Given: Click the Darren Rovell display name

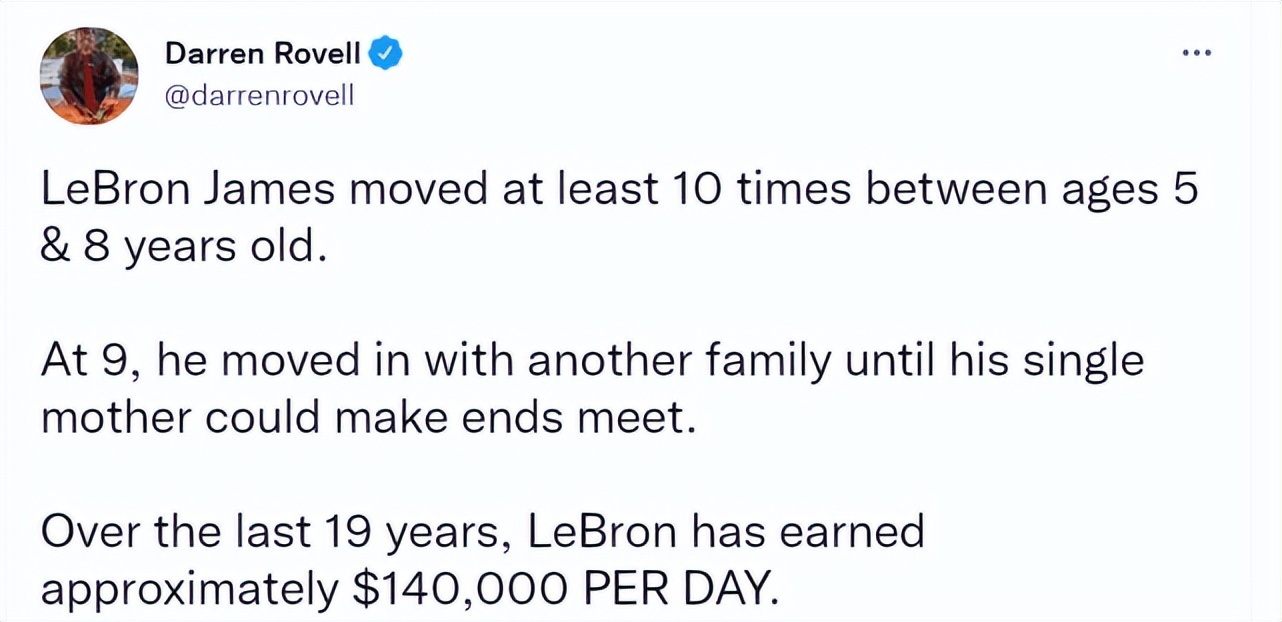Looking at the screenshot, I should pyautogui.click(x=264, y=52).
